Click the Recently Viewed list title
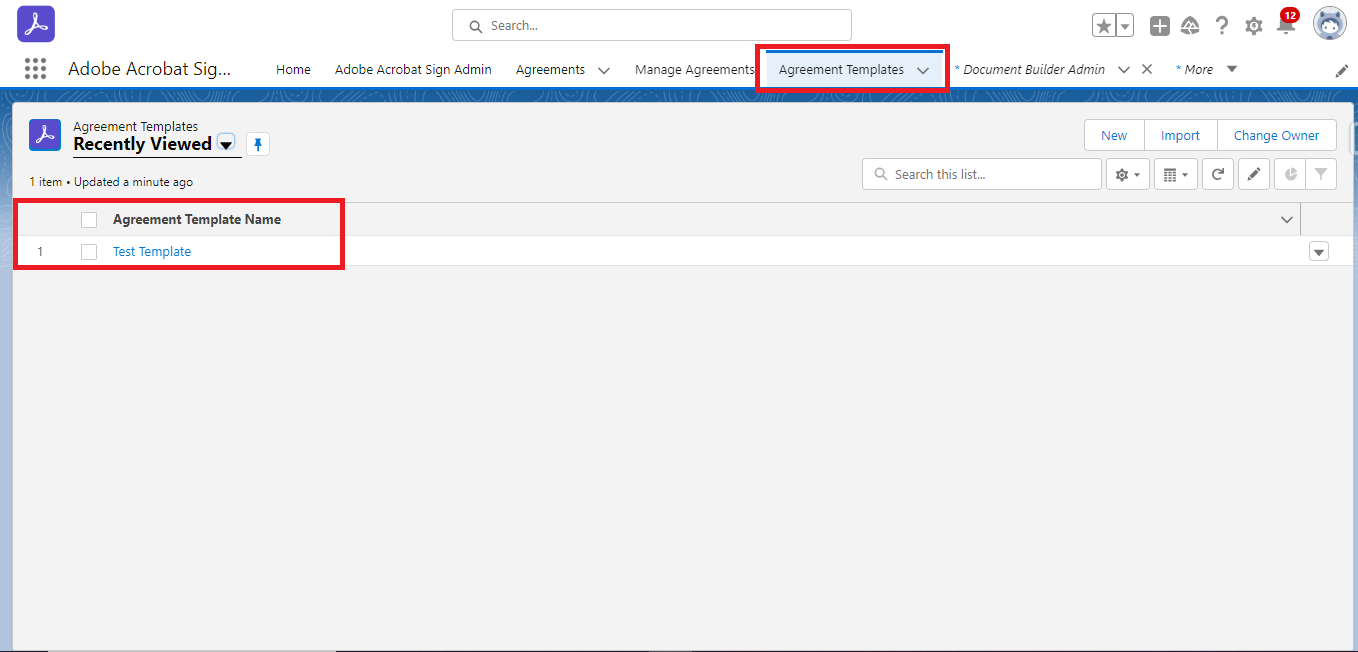 142,144
